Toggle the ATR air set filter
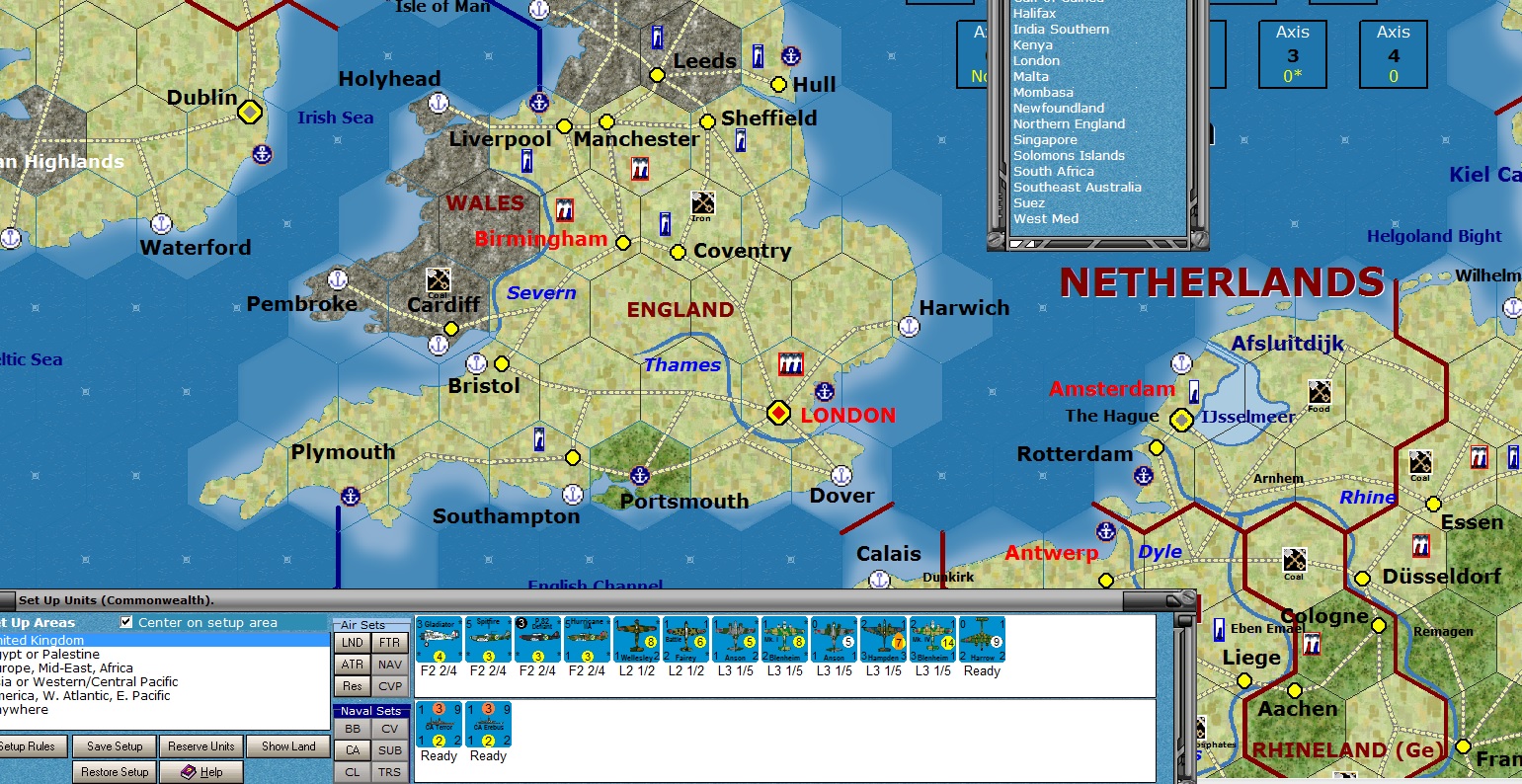 [353, 665]
